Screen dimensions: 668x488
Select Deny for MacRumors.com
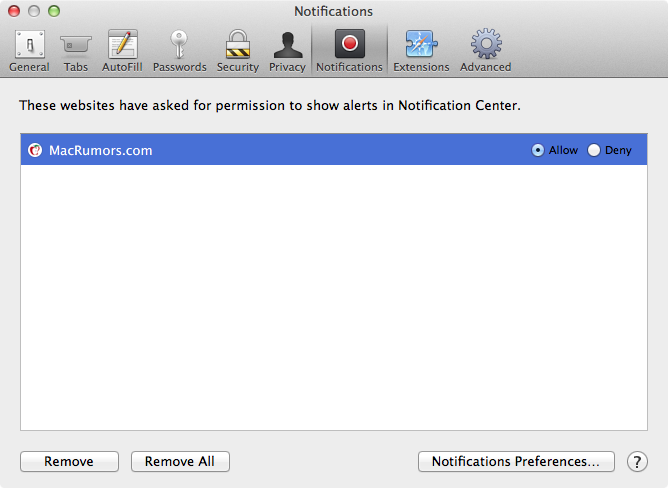click(594, 150)
